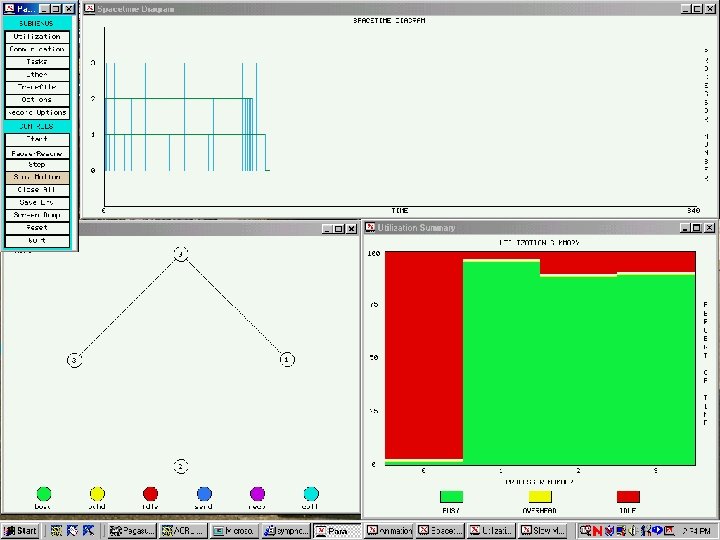Click the Close All button
Image resolution: width=720 pixels, height=540 pixels.
[37, 190]
